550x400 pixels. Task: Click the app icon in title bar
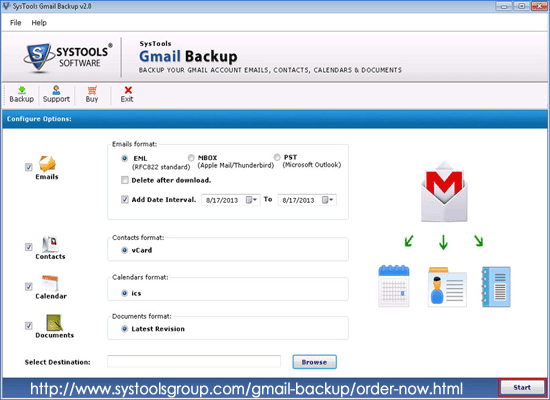[6, 6]
